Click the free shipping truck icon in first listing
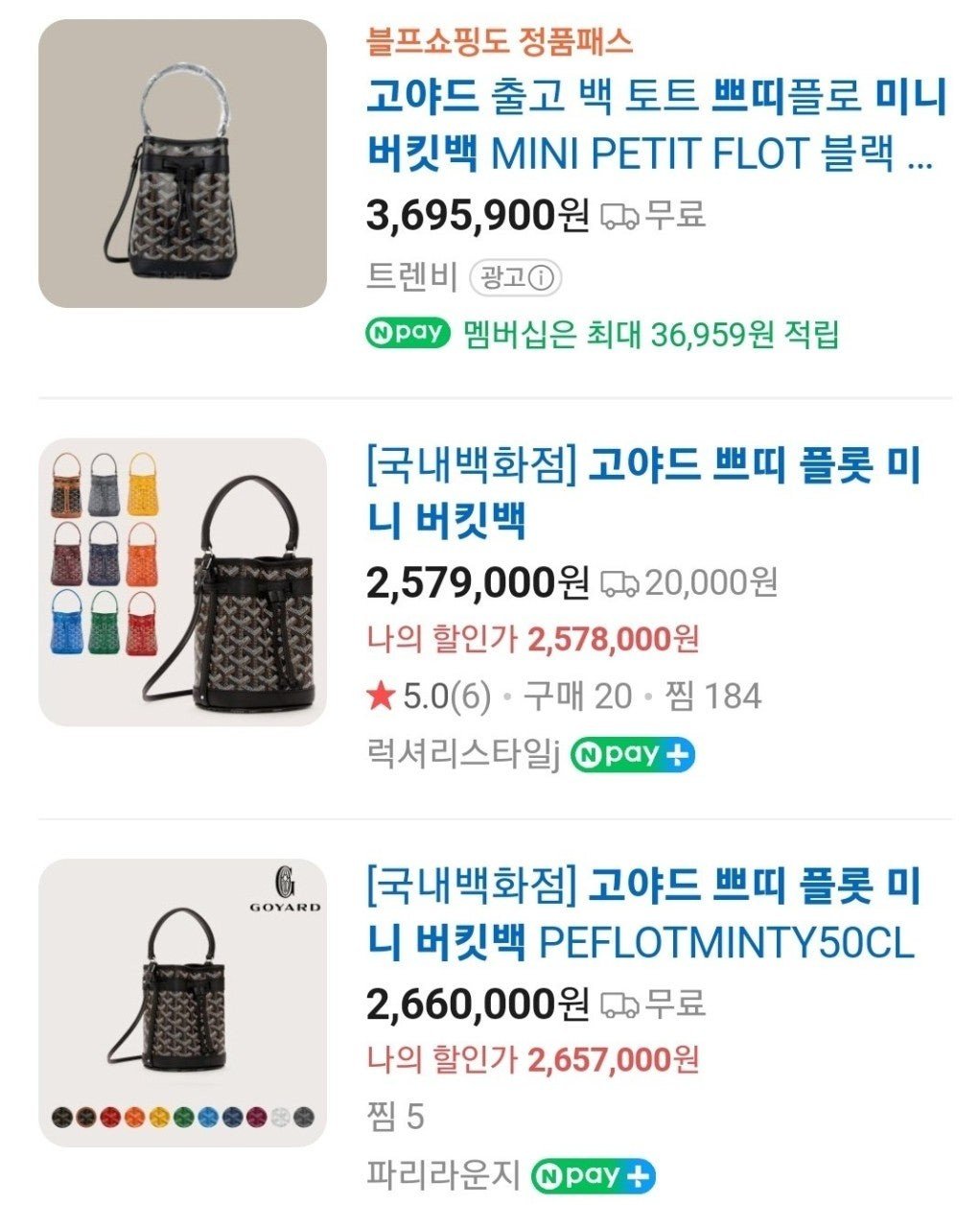Image resolution: width=980 pixels, height=1228 pixels. coord(619,216)
